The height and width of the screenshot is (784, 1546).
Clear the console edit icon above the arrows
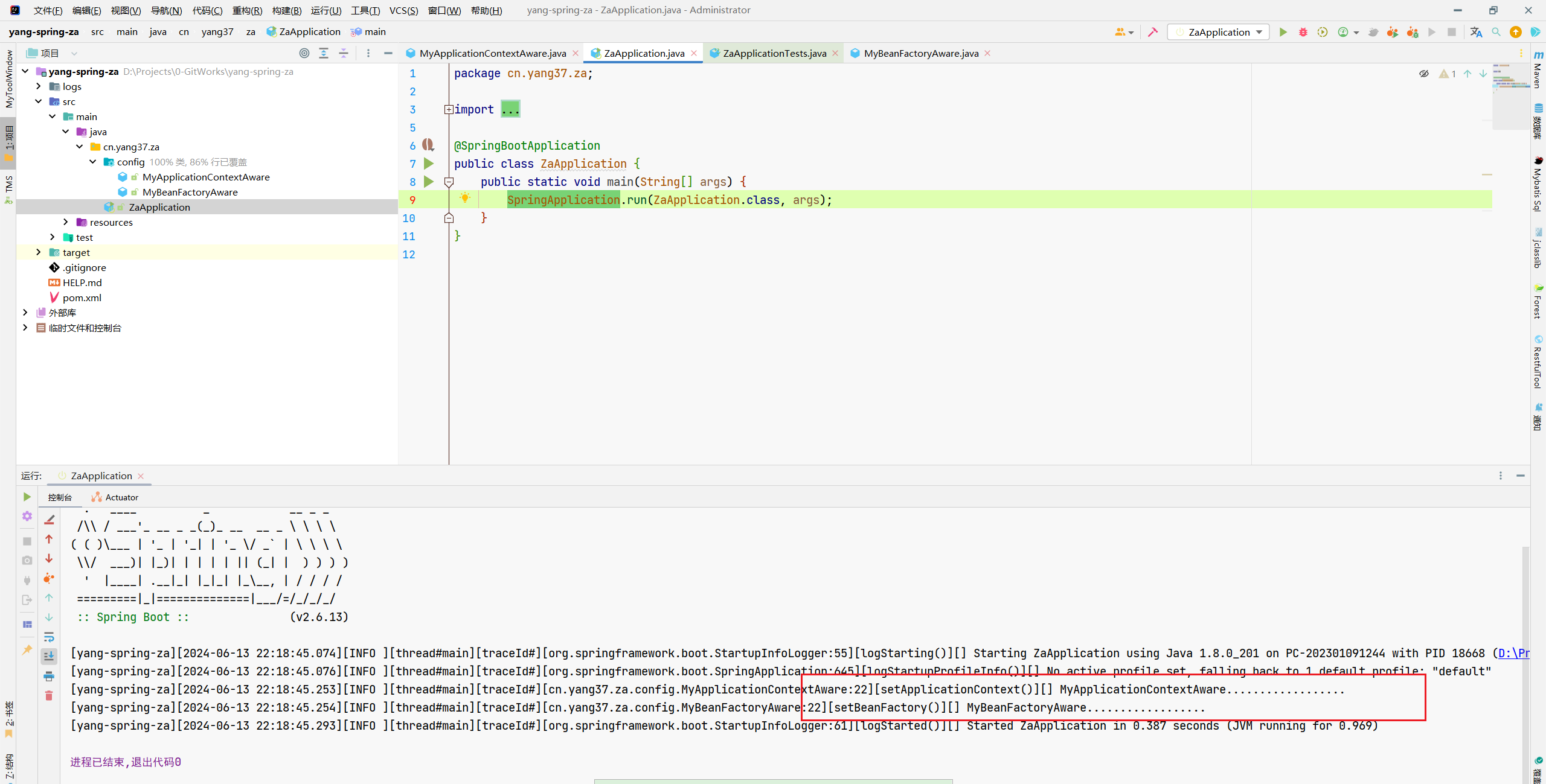coord(49,519)
